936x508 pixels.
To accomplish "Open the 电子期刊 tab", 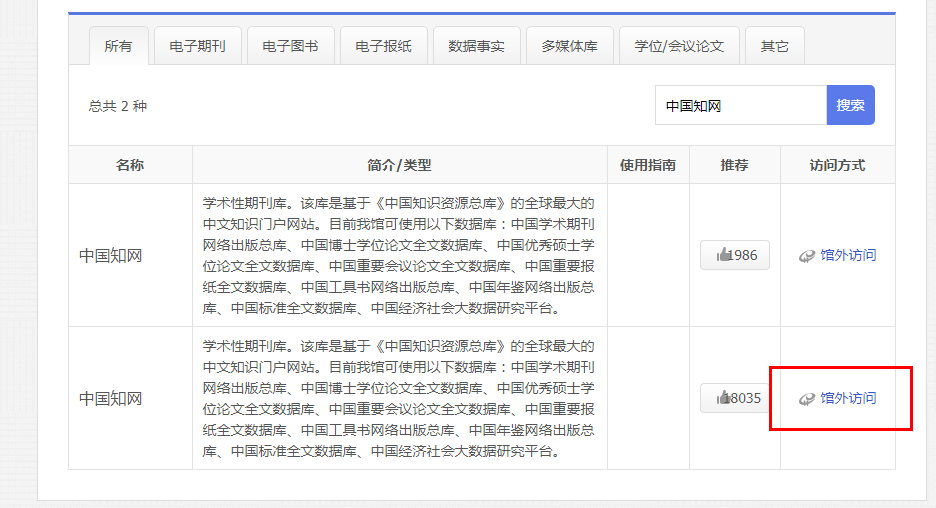I will coord(198,46).
